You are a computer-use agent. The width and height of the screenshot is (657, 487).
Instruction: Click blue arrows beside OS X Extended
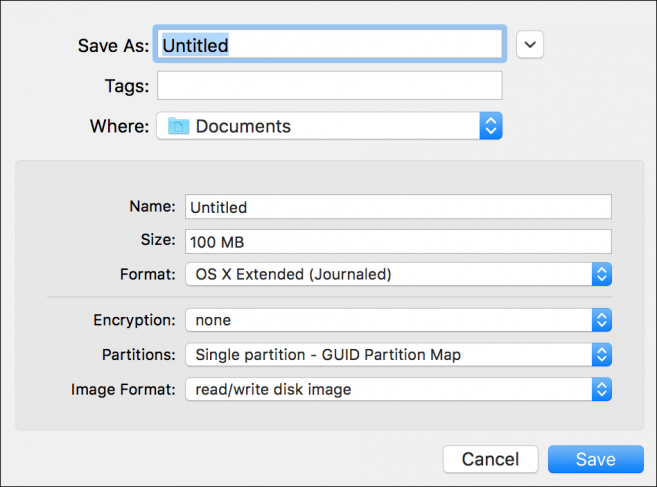click(x=601, y=274)
